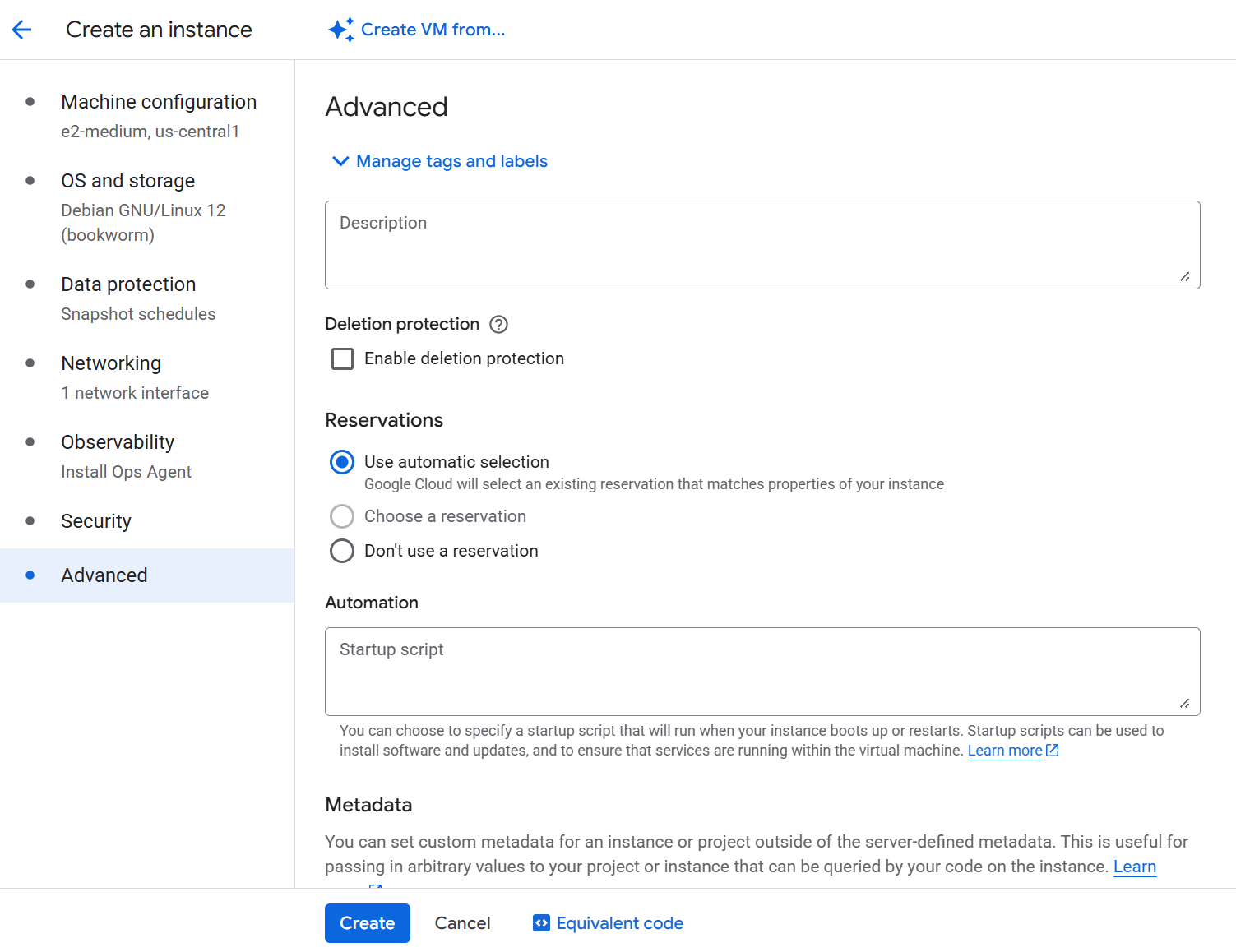Open external link icon after startup script Learn more

1052,750
